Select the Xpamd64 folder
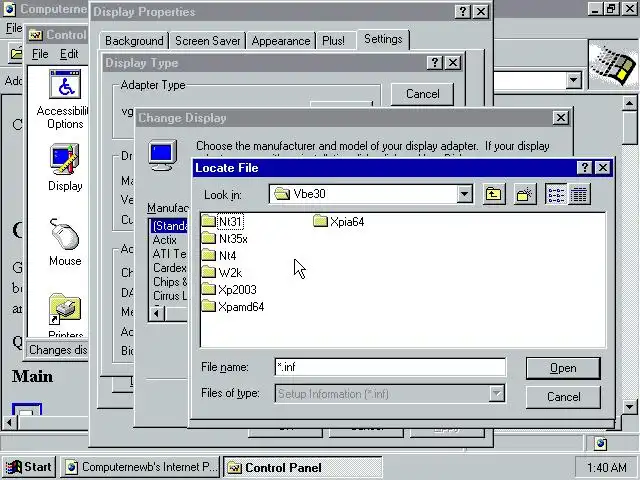The width and height of the screenshot is (640, 480). [x=233, y=307]
